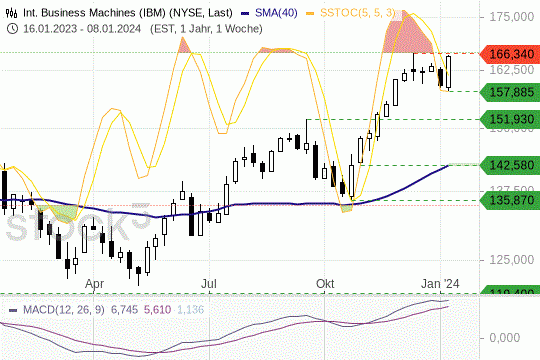The image size is (540, 360).
Task: Select the SMA(40) indicator label
Action: click(x=276, y=13)
